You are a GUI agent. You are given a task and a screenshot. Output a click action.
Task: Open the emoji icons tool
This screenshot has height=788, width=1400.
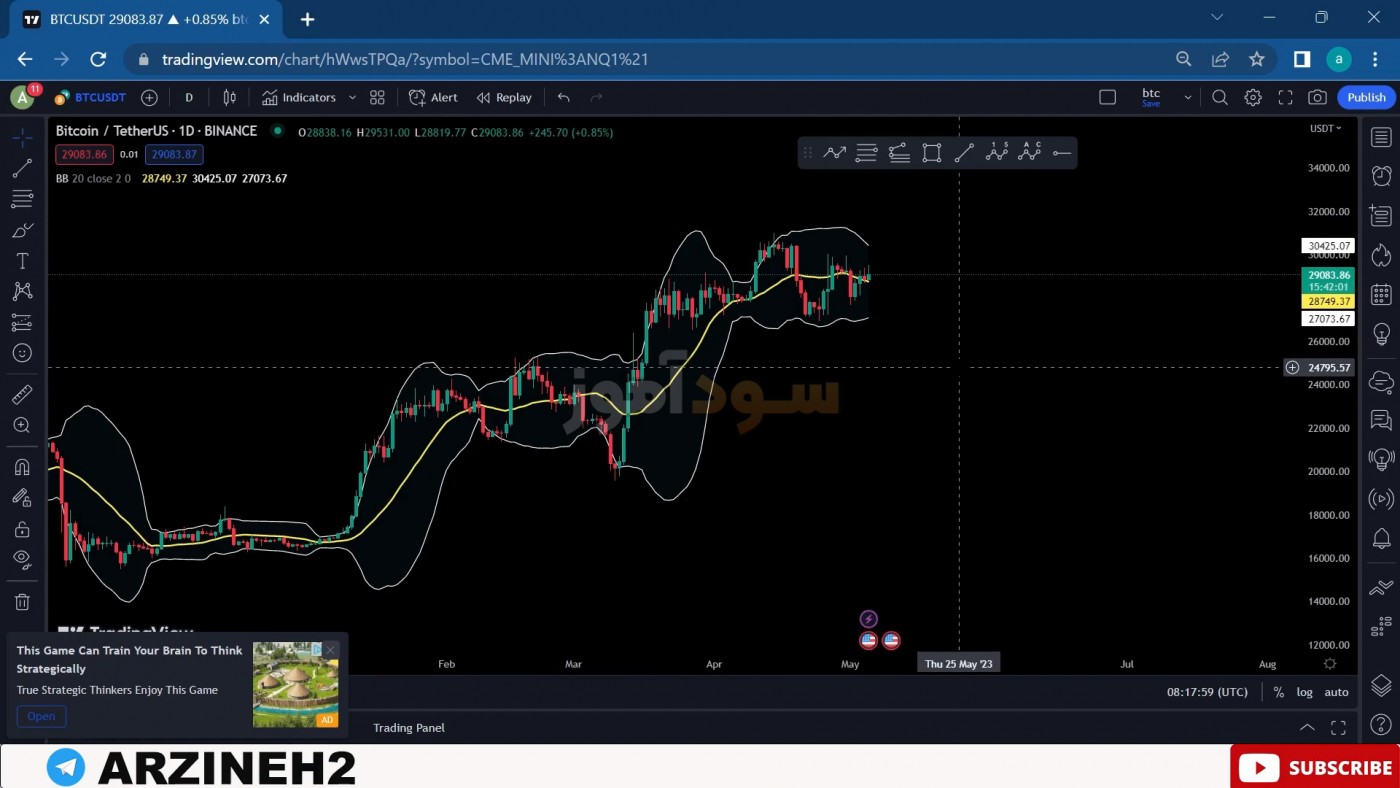click(x=22, y=353)
